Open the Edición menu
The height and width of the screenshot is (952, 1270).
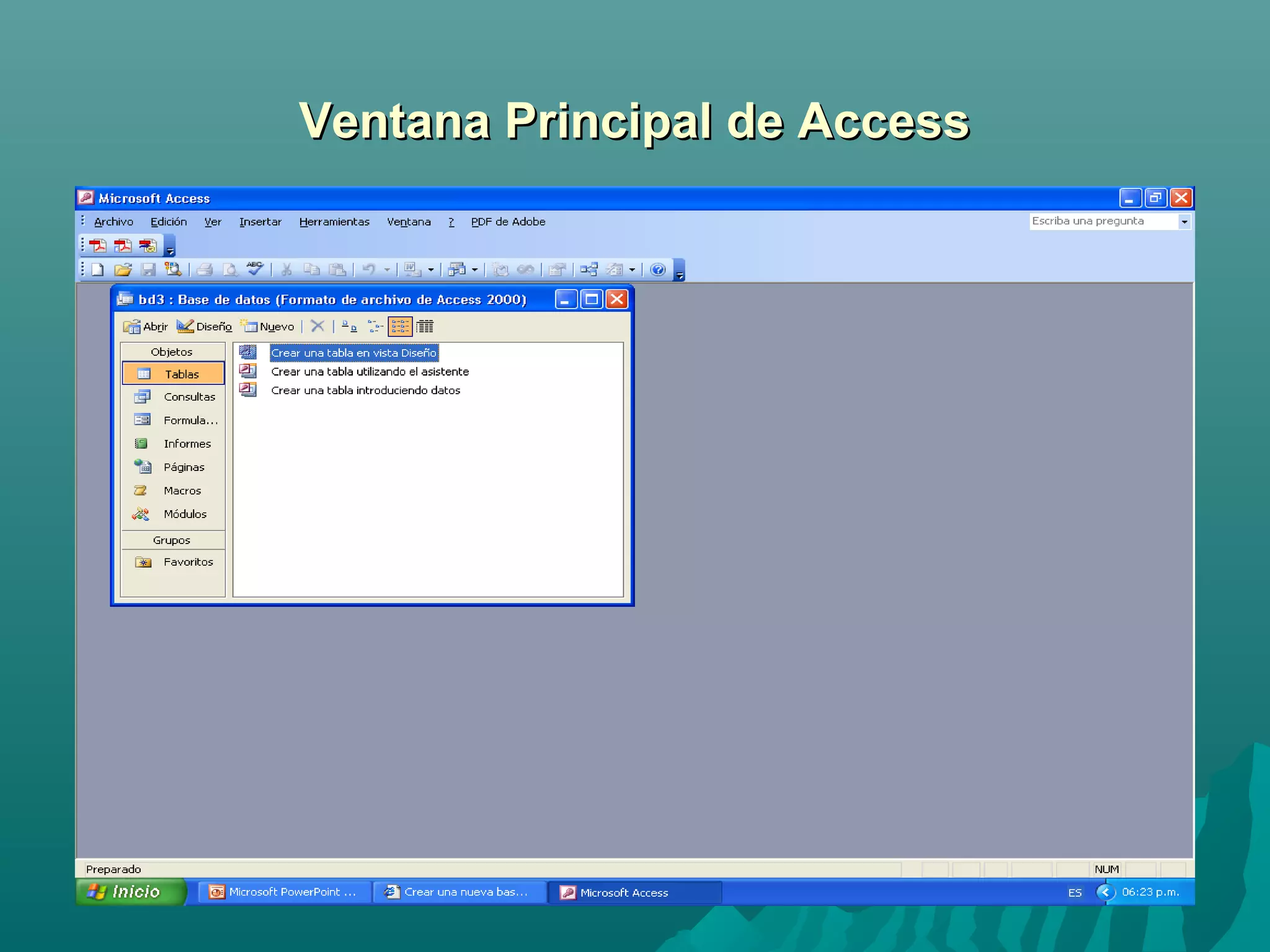(169, 222)
